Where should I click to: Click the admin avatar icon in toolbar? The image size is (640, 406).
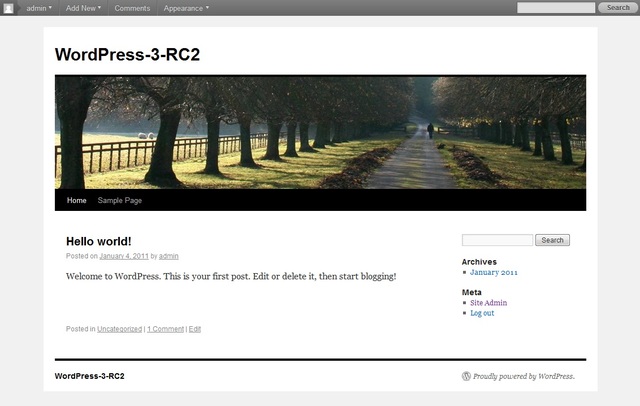[x=9, y=8]
